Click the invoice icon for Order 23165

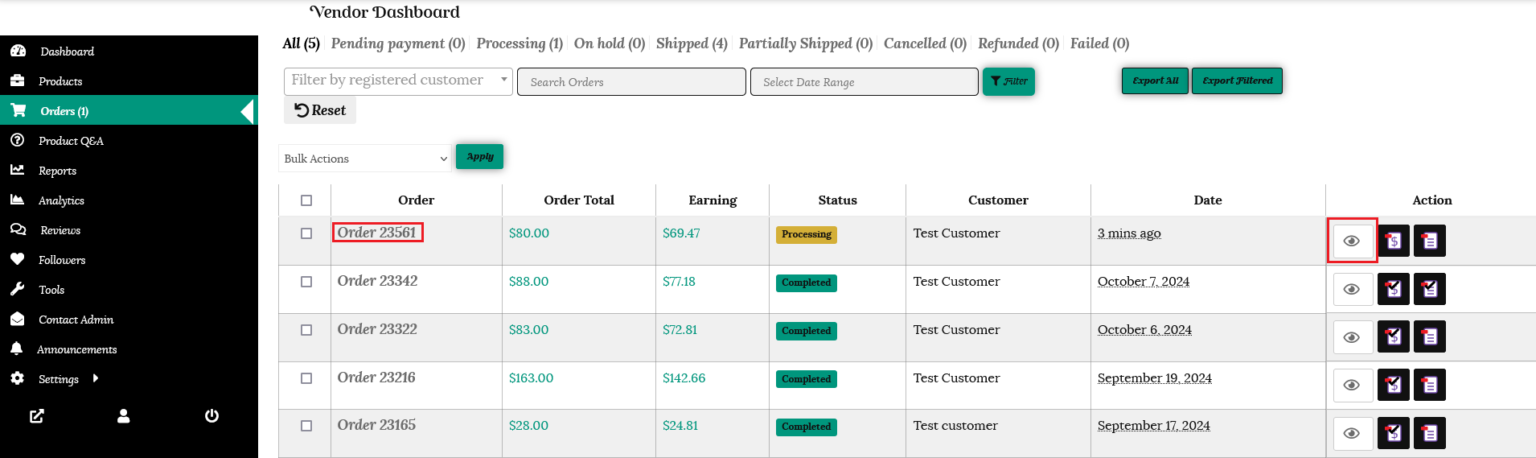point(1393,433)
